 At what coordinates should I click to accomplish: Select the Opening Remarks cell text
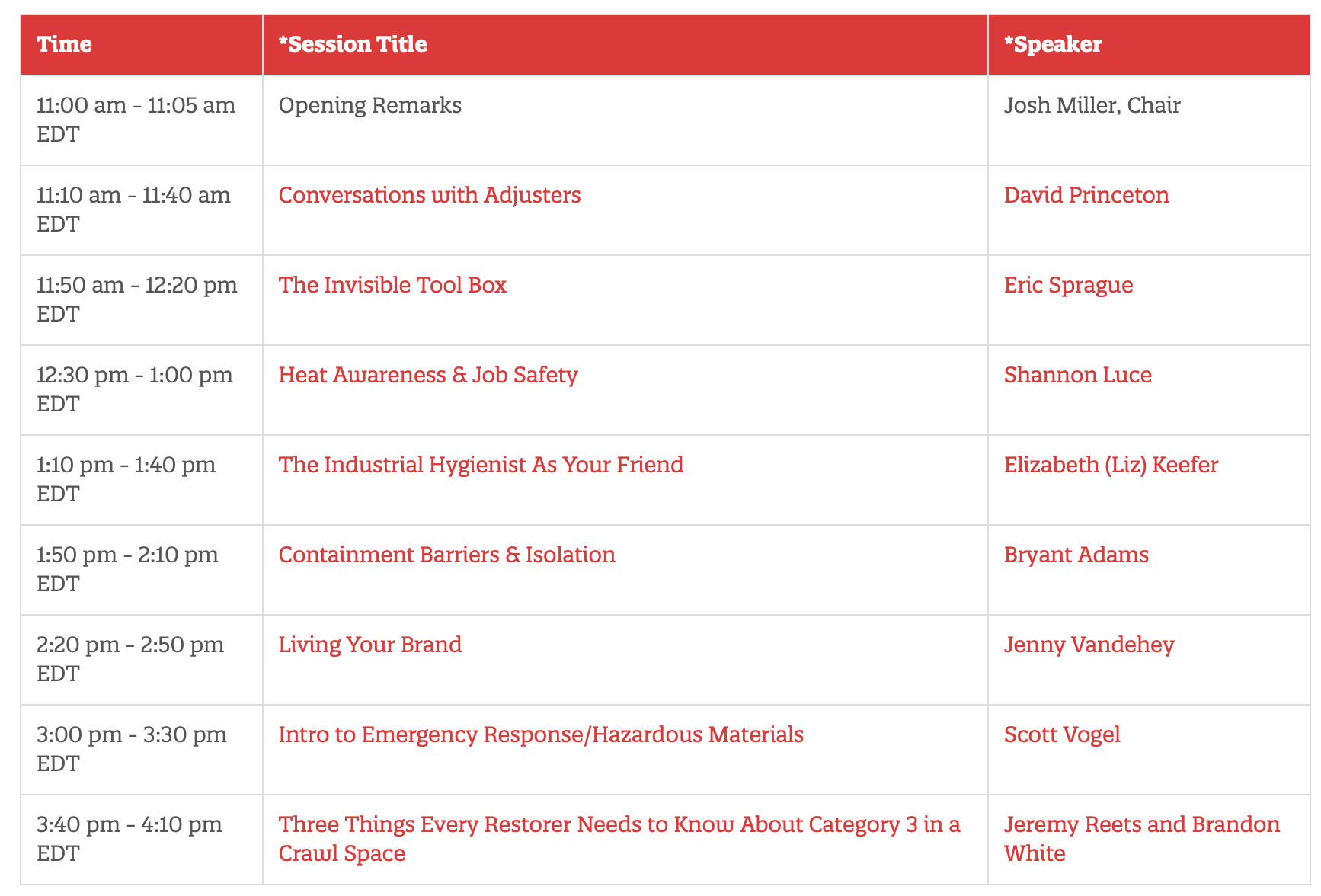[x=370, y=105]
